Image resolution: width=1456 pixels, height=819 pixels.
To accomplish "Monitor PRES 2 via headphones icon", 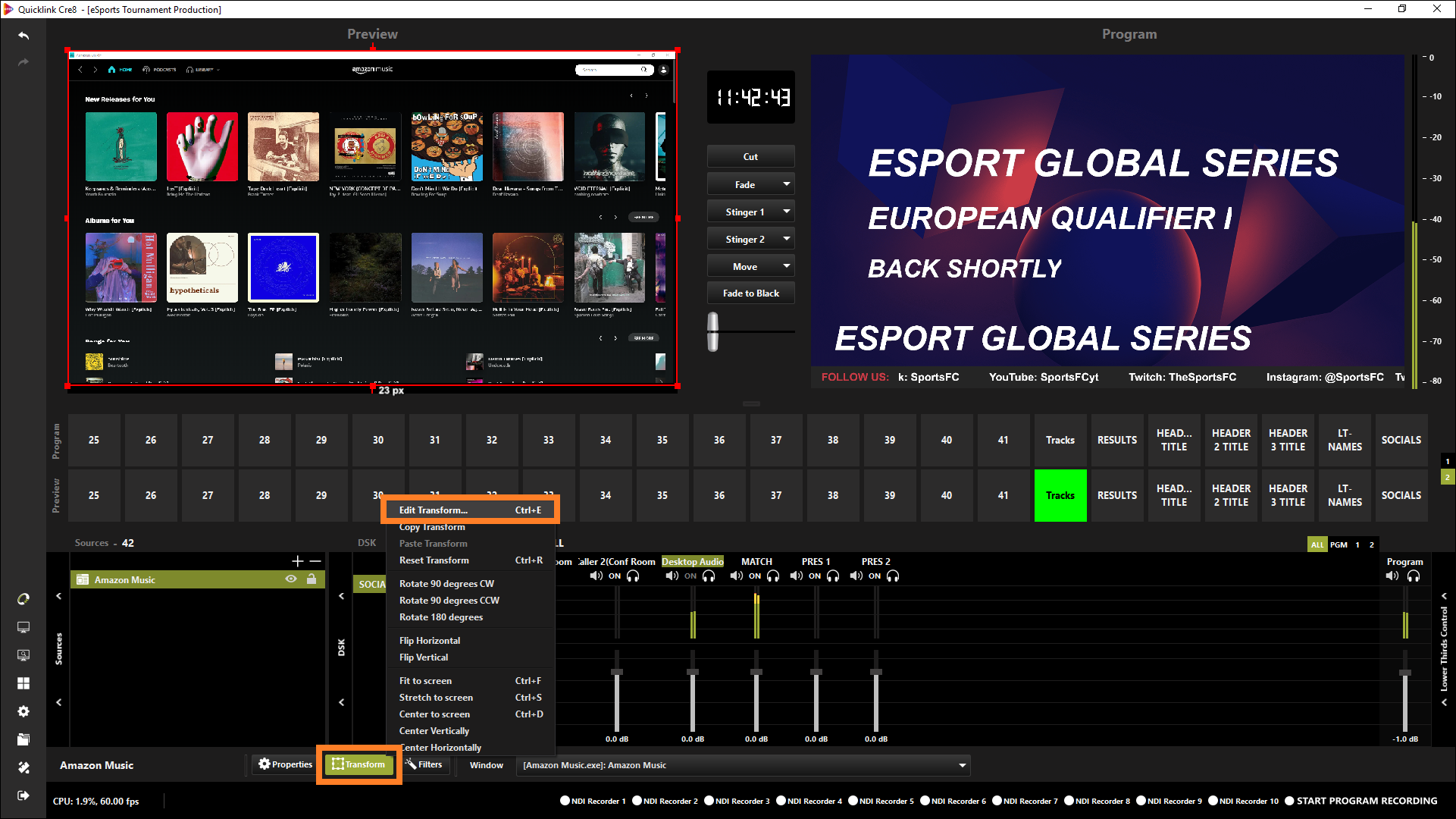I will (893, 576).
